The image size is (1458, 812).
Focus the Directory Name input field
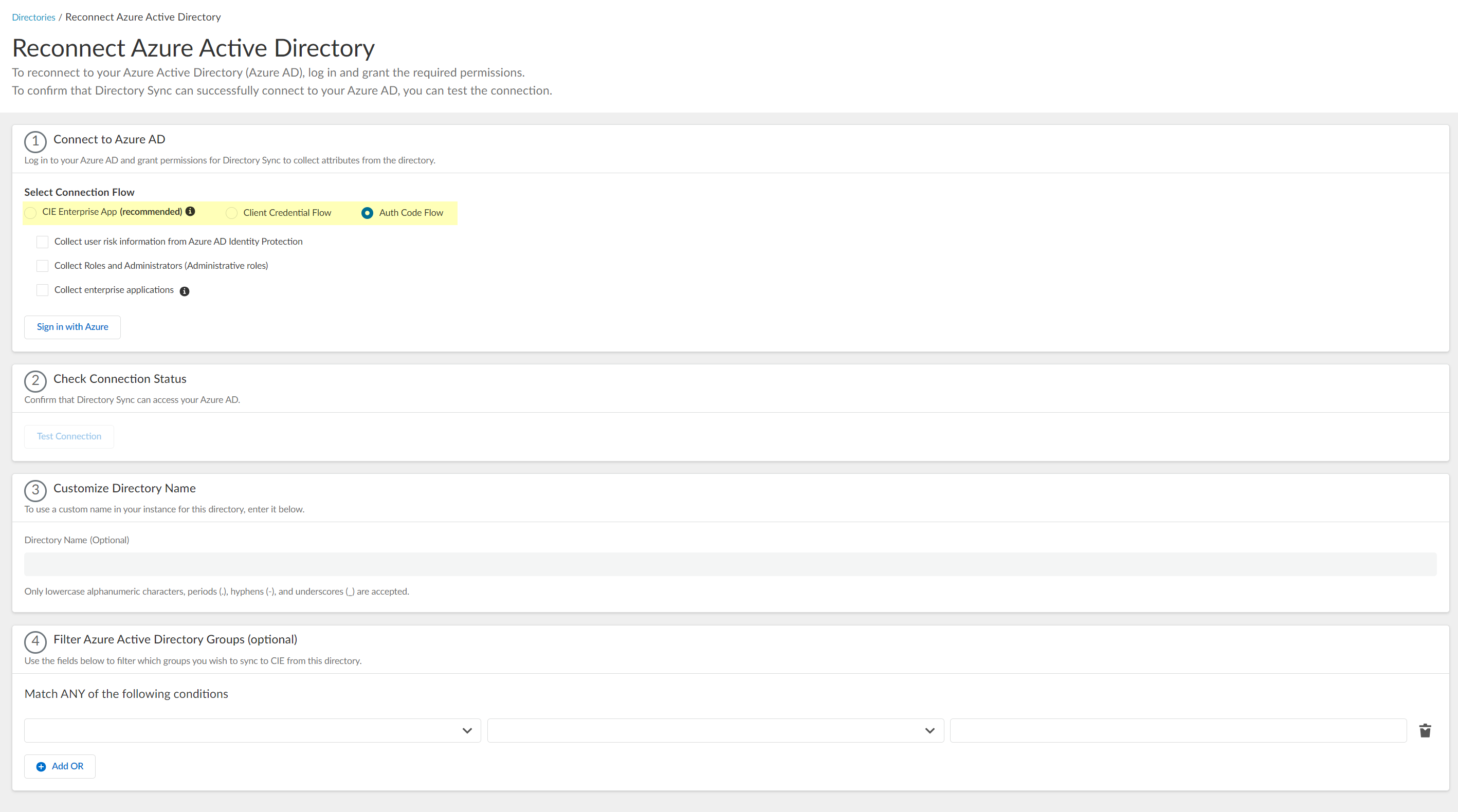point(730,564)
